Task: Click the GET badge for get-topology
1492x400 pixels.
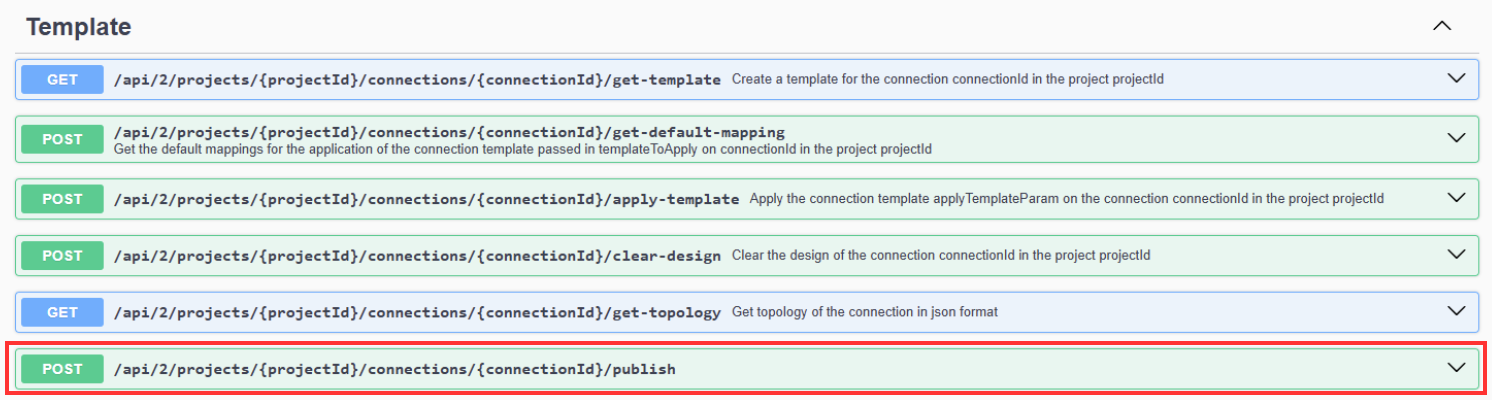Action: 62,313
